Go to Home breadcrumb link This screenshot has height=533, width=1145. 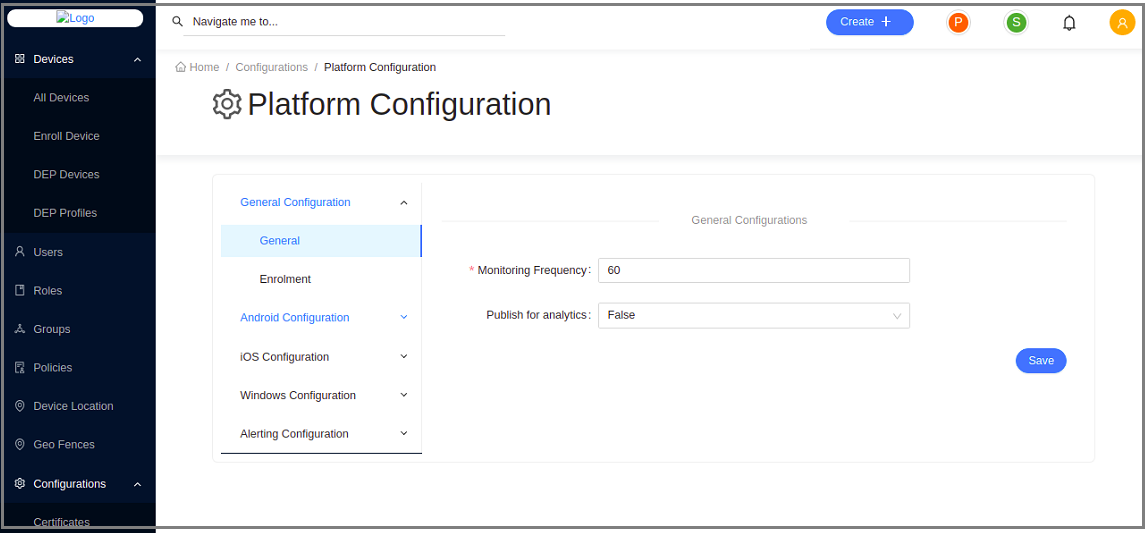[x=198, y=67]
